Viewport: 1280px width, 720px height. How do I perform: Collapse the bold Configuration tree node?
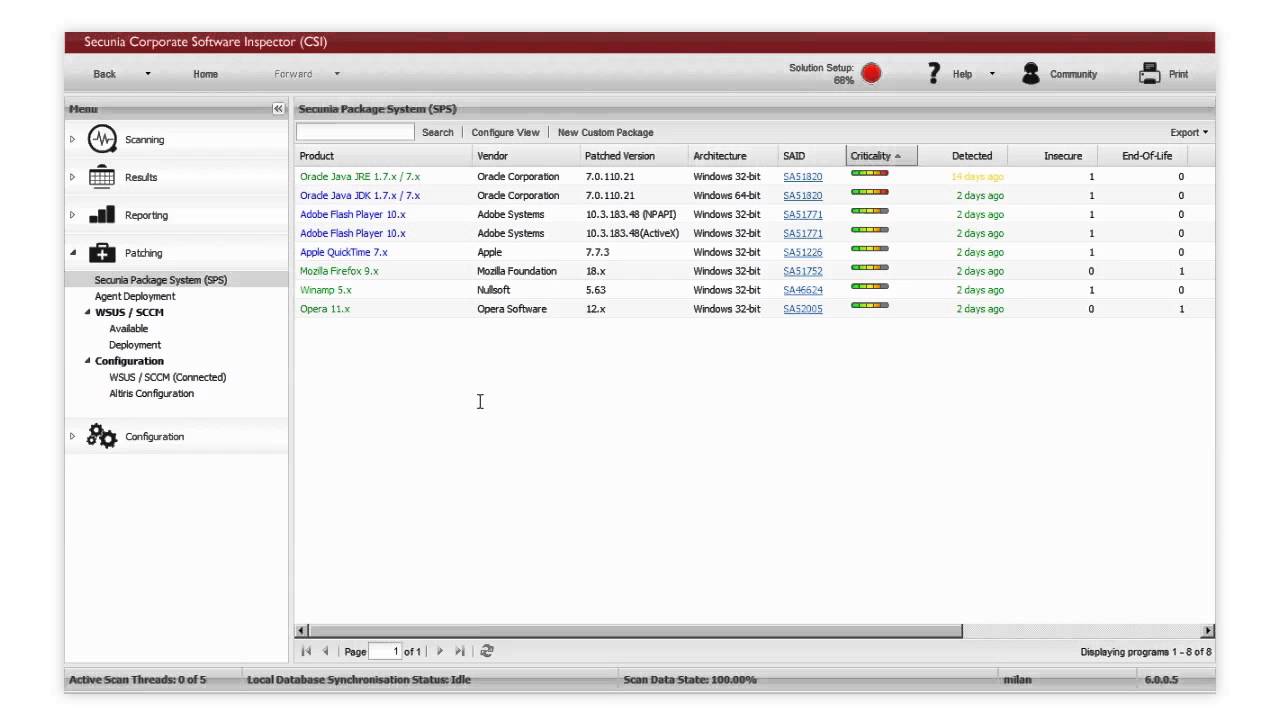pyautogui.click(x=88, y=361)
